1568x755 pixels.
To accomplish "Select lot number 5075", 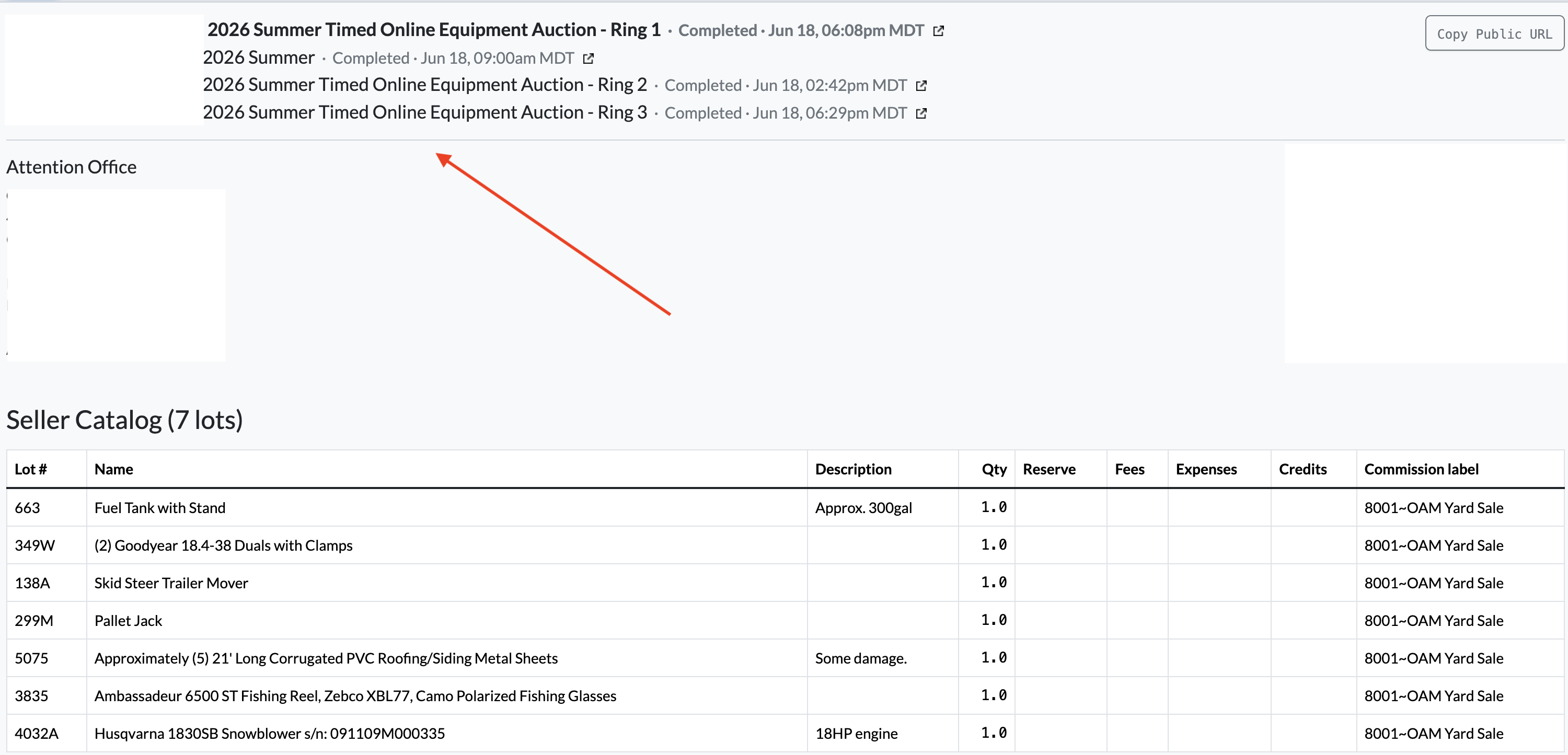I will (31, 659).
